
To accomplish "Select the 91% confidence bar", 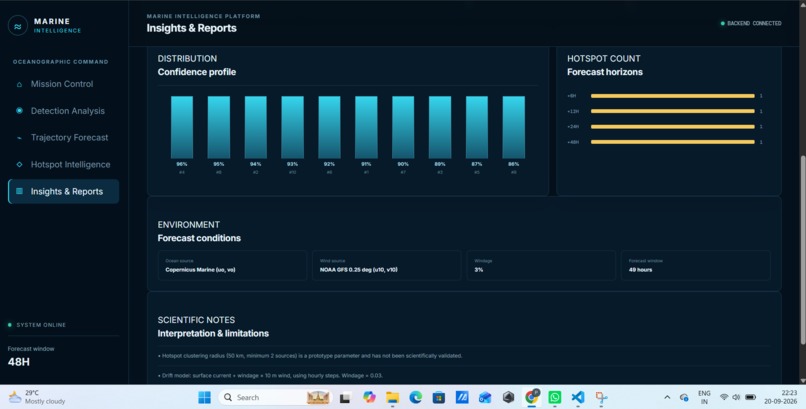I will click(x=366, y=127).
